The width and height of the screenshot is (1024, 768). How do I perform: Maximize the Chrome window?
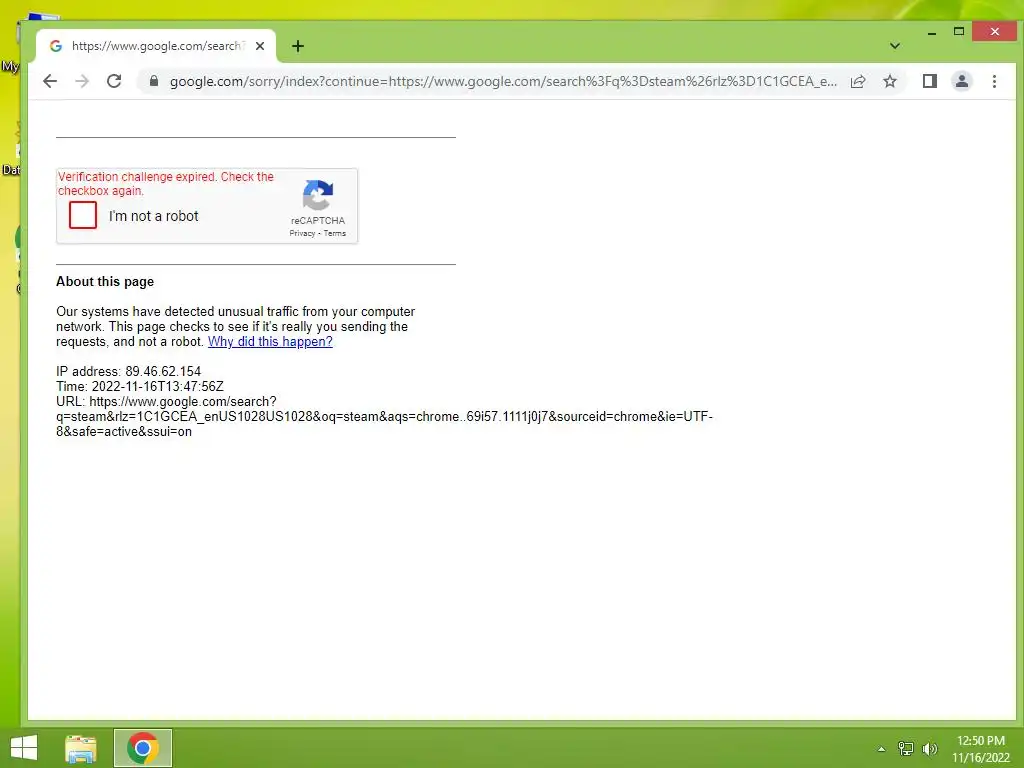tap(959, 31)
